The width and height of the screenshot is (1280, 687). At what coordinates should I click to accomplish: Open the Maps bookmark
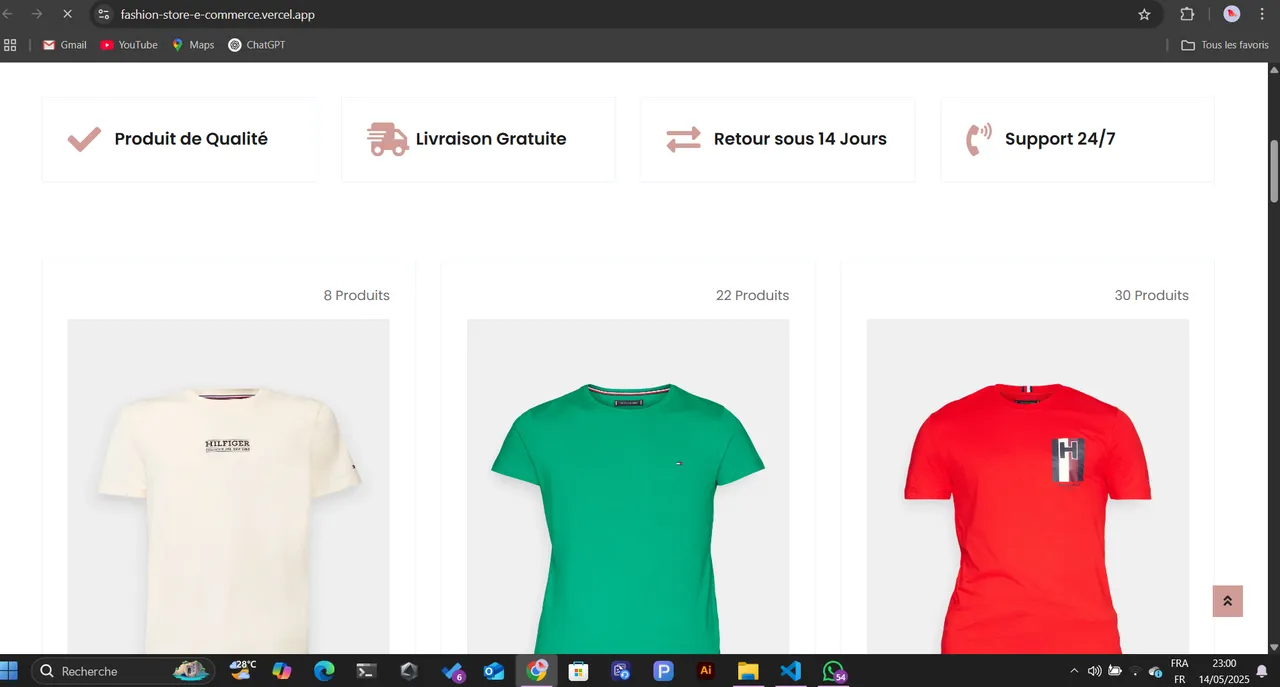pos(193,45)
